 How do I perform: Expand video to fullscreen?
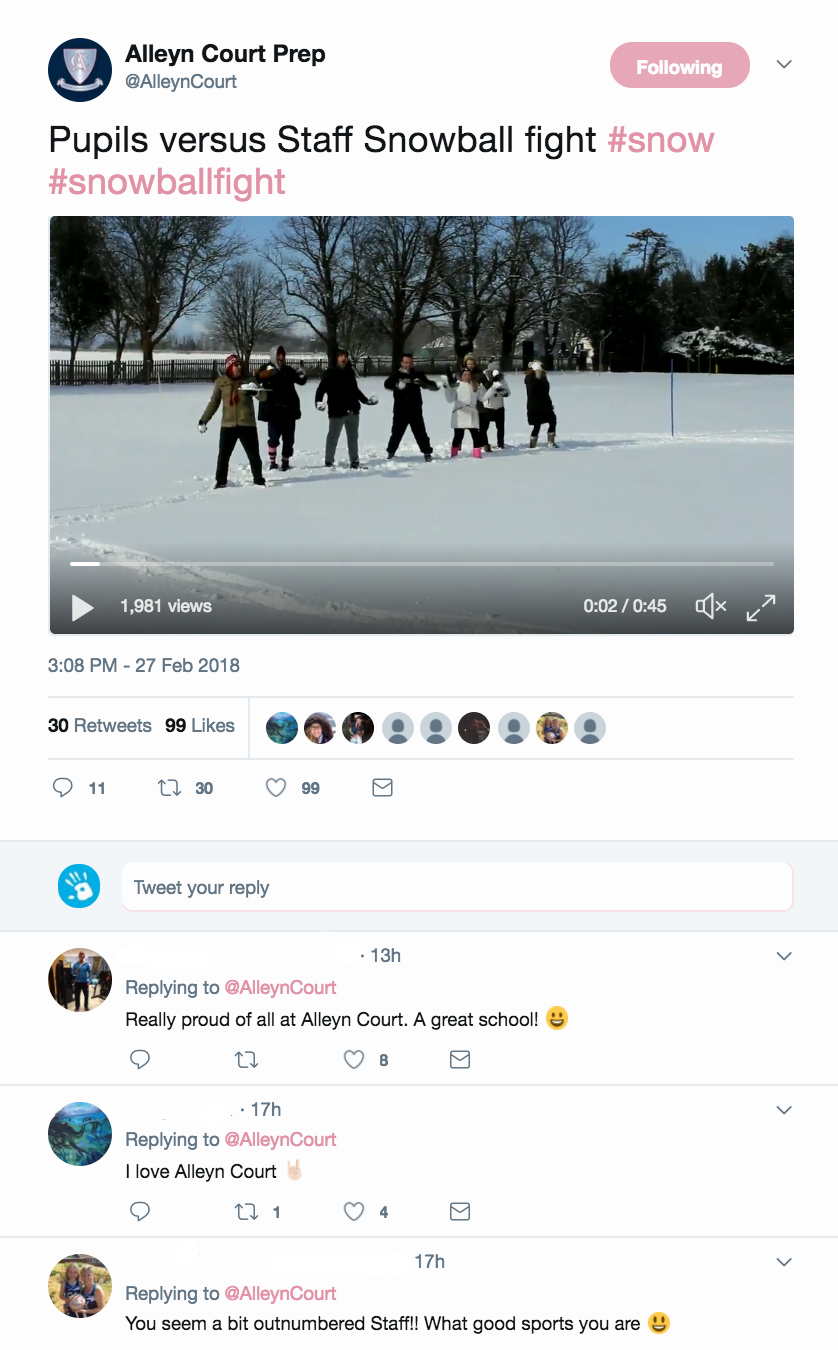[761, 606]
